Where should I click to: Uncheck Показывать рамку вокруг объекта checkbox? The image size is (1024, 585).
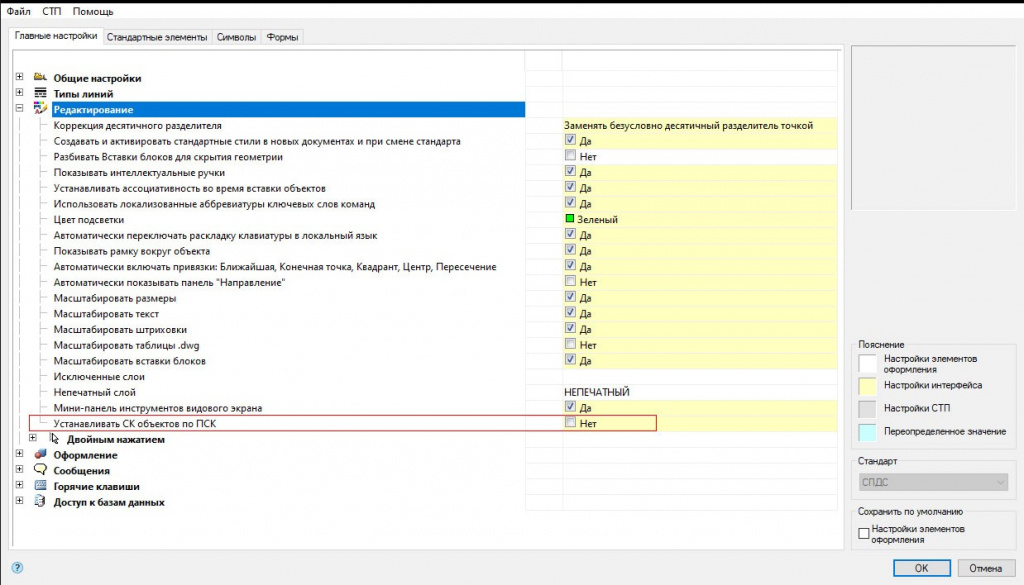pyautogui.click(x=570, y=250)
